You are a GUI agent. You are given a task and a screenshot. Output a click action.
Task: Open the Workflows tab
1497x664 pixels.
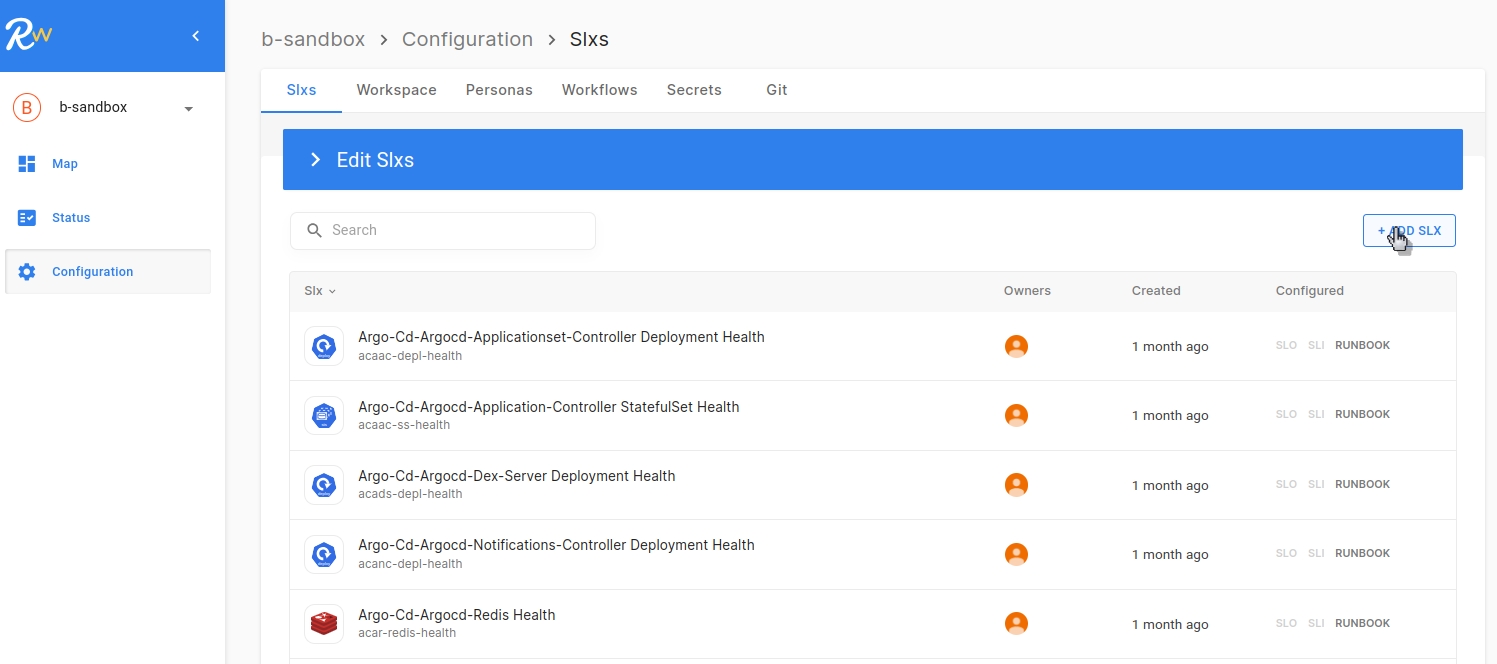click(x=599, y=90)
